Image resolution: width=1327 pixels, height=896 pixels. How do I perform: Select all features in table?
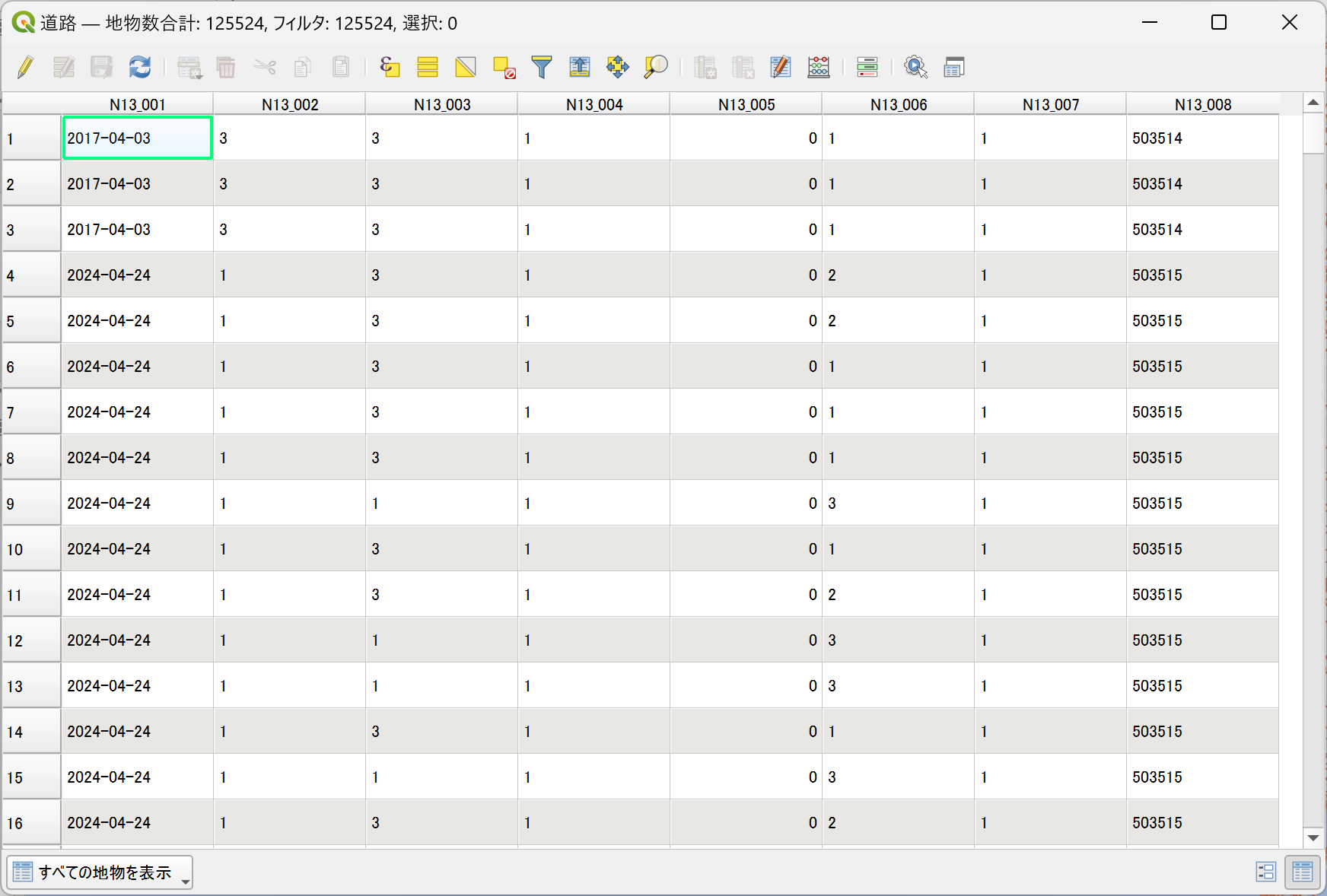pos(428,67)
